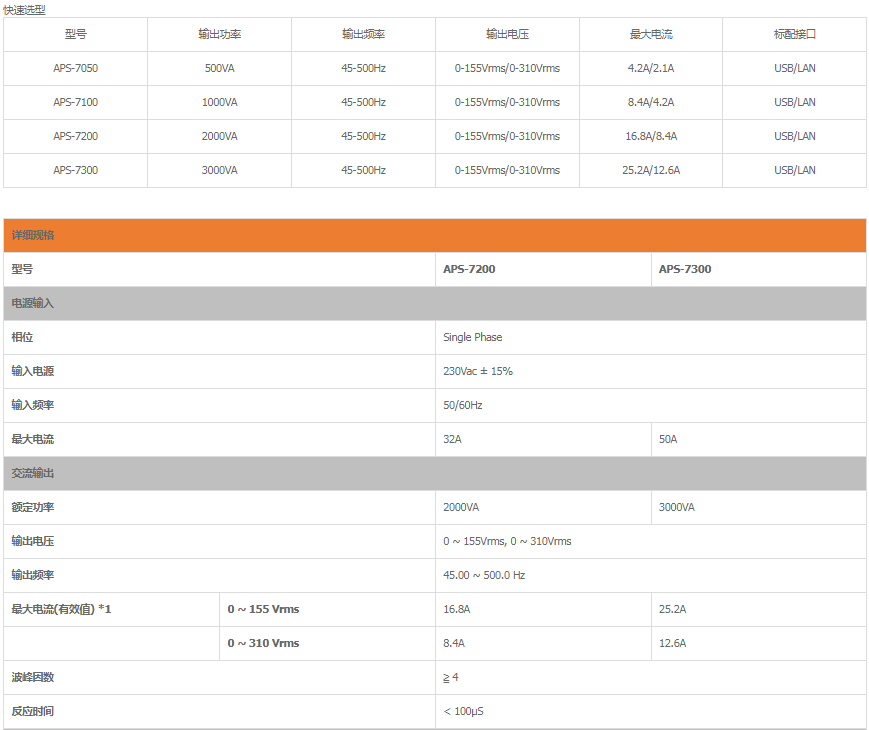Click the 快速选型 heading
Viewport: 869px width, 730px height.
tap(24, 10)
